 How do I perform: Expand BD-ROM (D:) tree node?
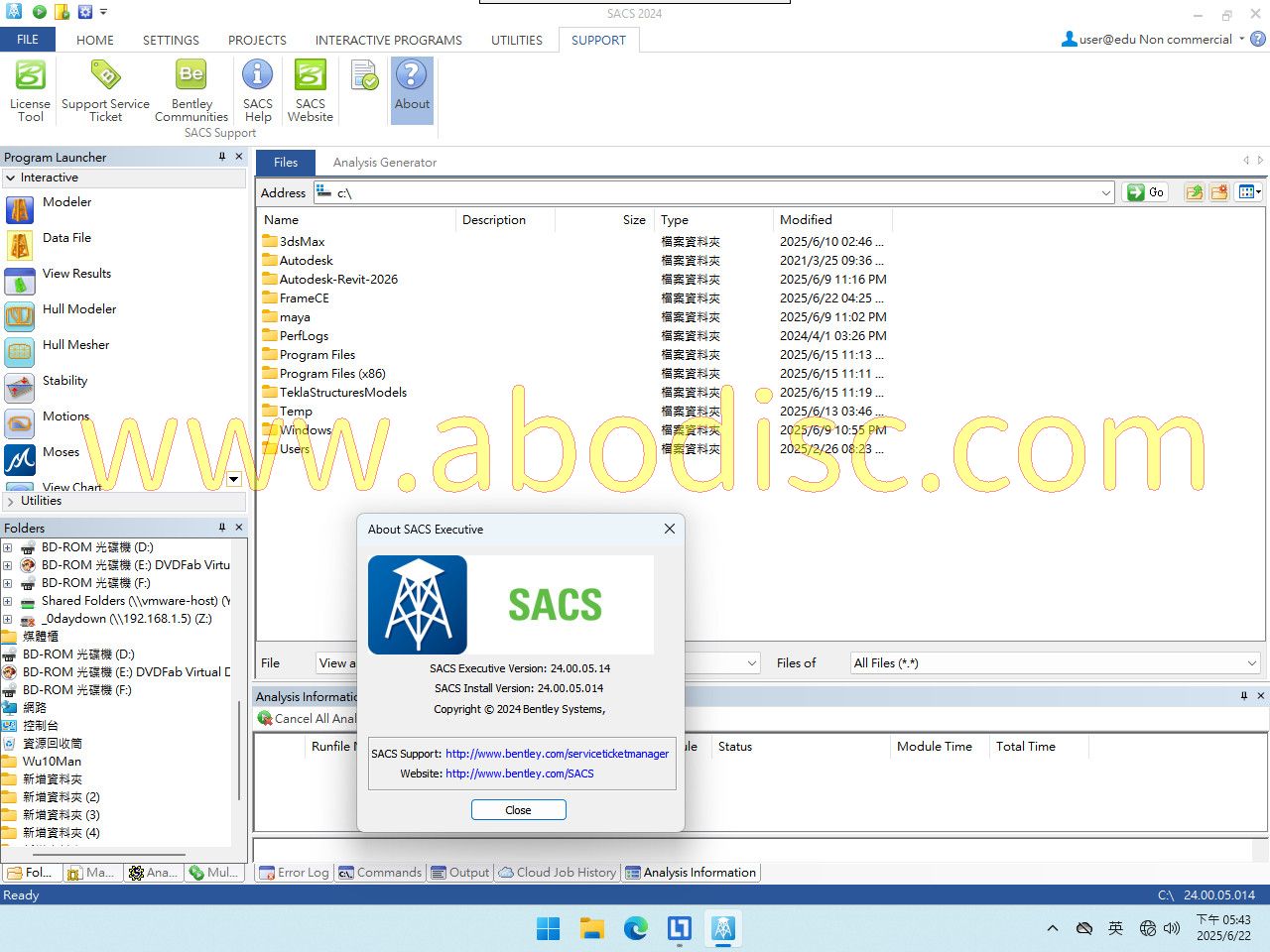8,547
